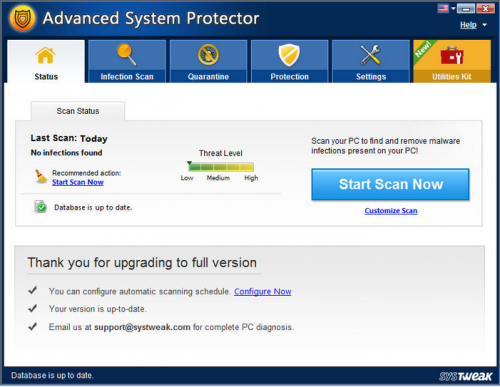Click the Start Scan Now recommended action link

pos(78,182)
